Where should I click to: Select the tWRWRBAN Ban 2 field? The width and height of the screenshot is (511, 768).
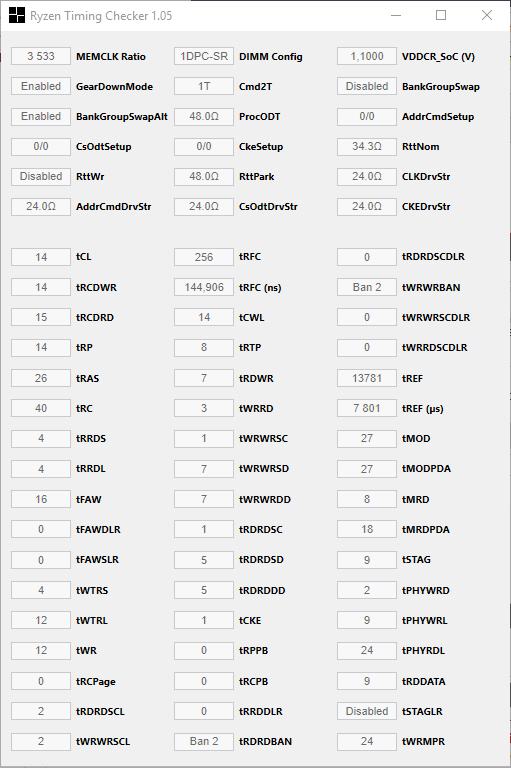tap(367, 287)
